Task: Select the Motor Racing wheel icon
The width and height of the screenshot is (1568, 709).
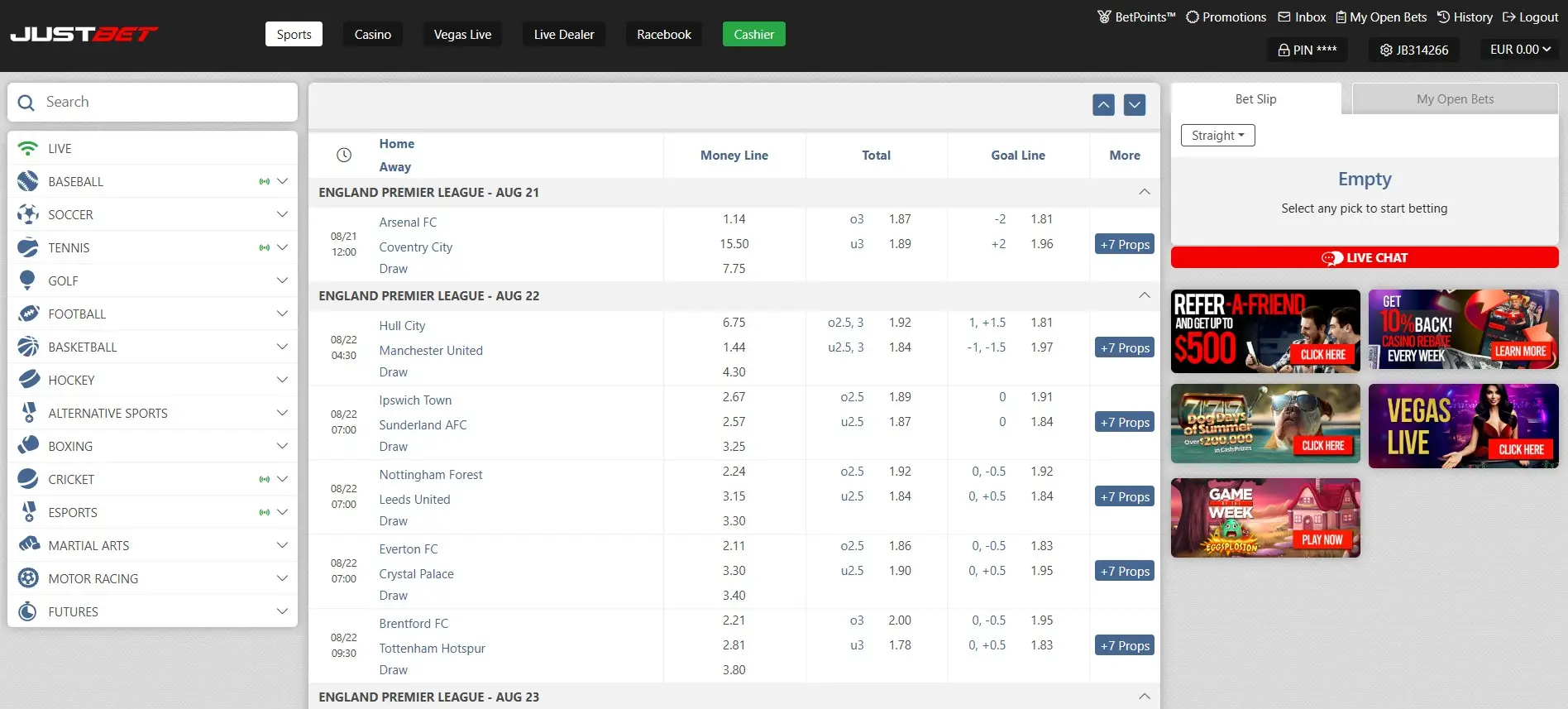Action: coord(27,578)
